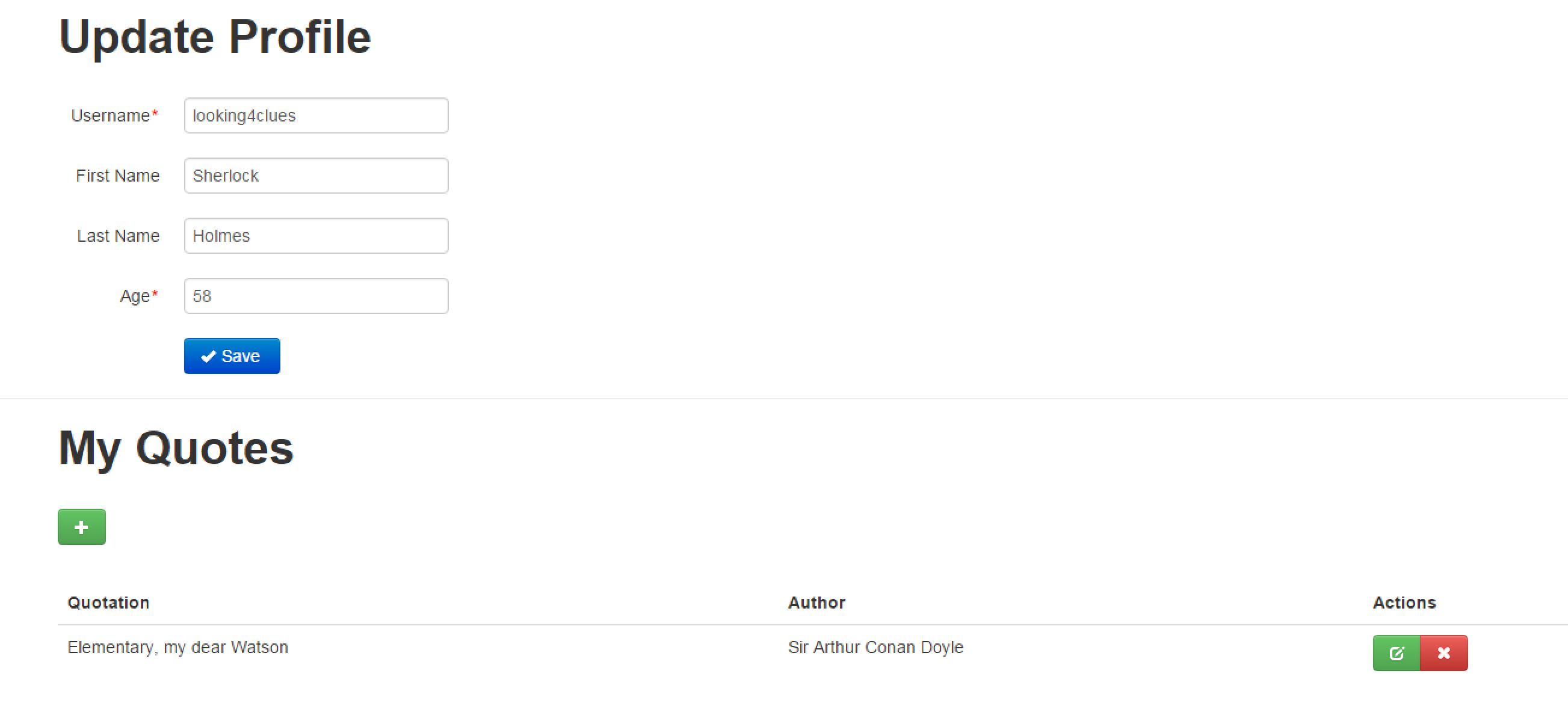The height and width of the screenshot is (712, 1568).
Task: Click the Update Profile heading
Action: pyautogui.click(x=215, y=37)
